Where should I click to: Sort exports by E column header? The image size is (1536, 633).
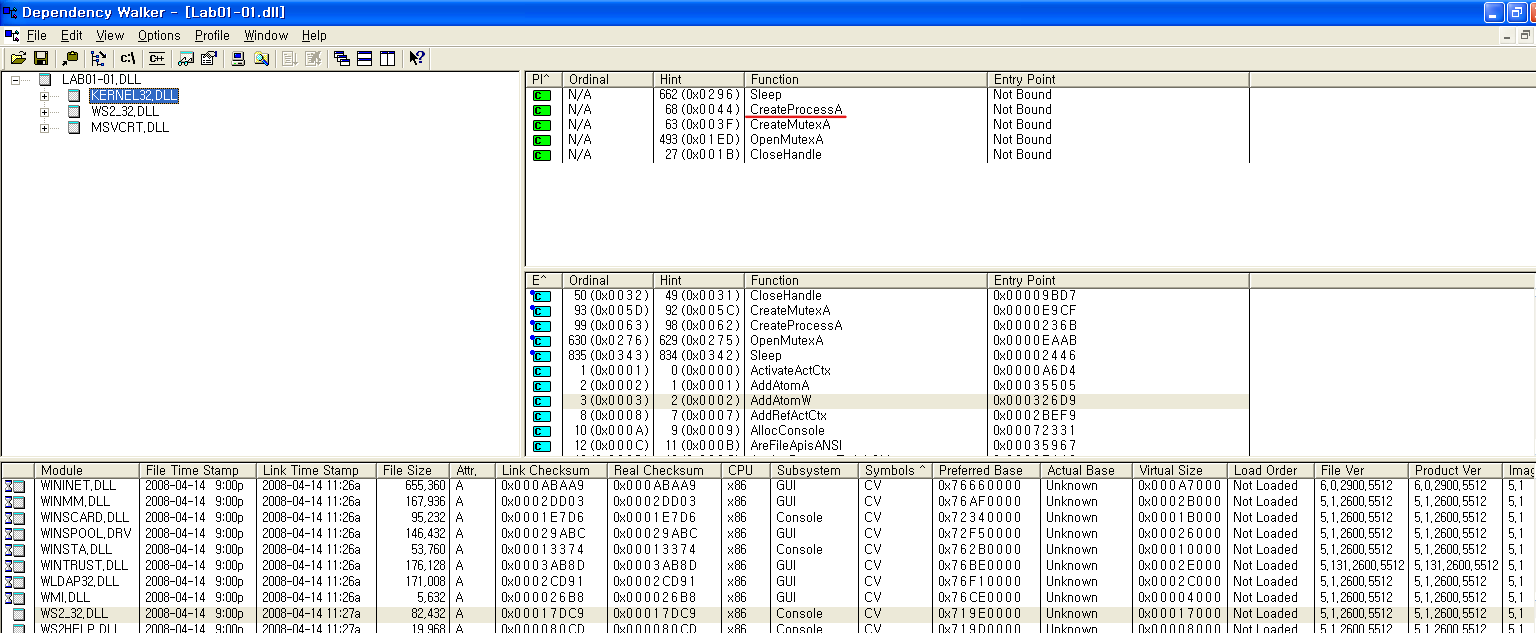point(543,280)
